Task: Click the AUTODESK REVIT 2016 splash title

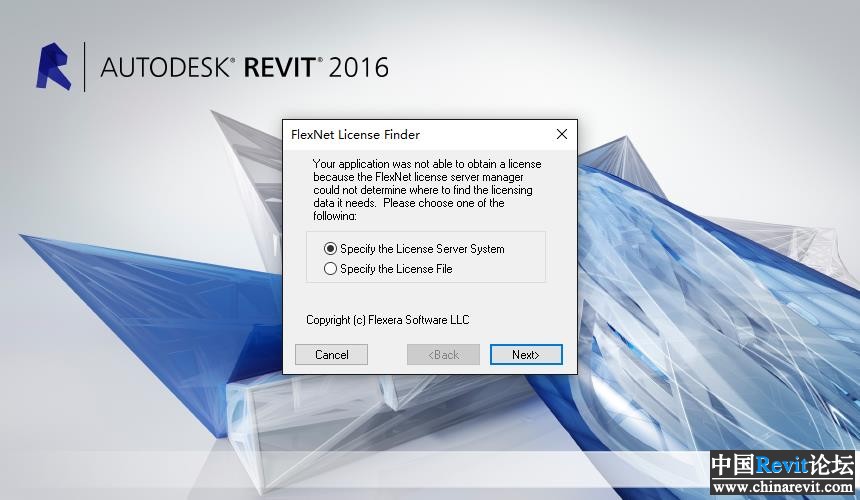Action: pos(245,67)
